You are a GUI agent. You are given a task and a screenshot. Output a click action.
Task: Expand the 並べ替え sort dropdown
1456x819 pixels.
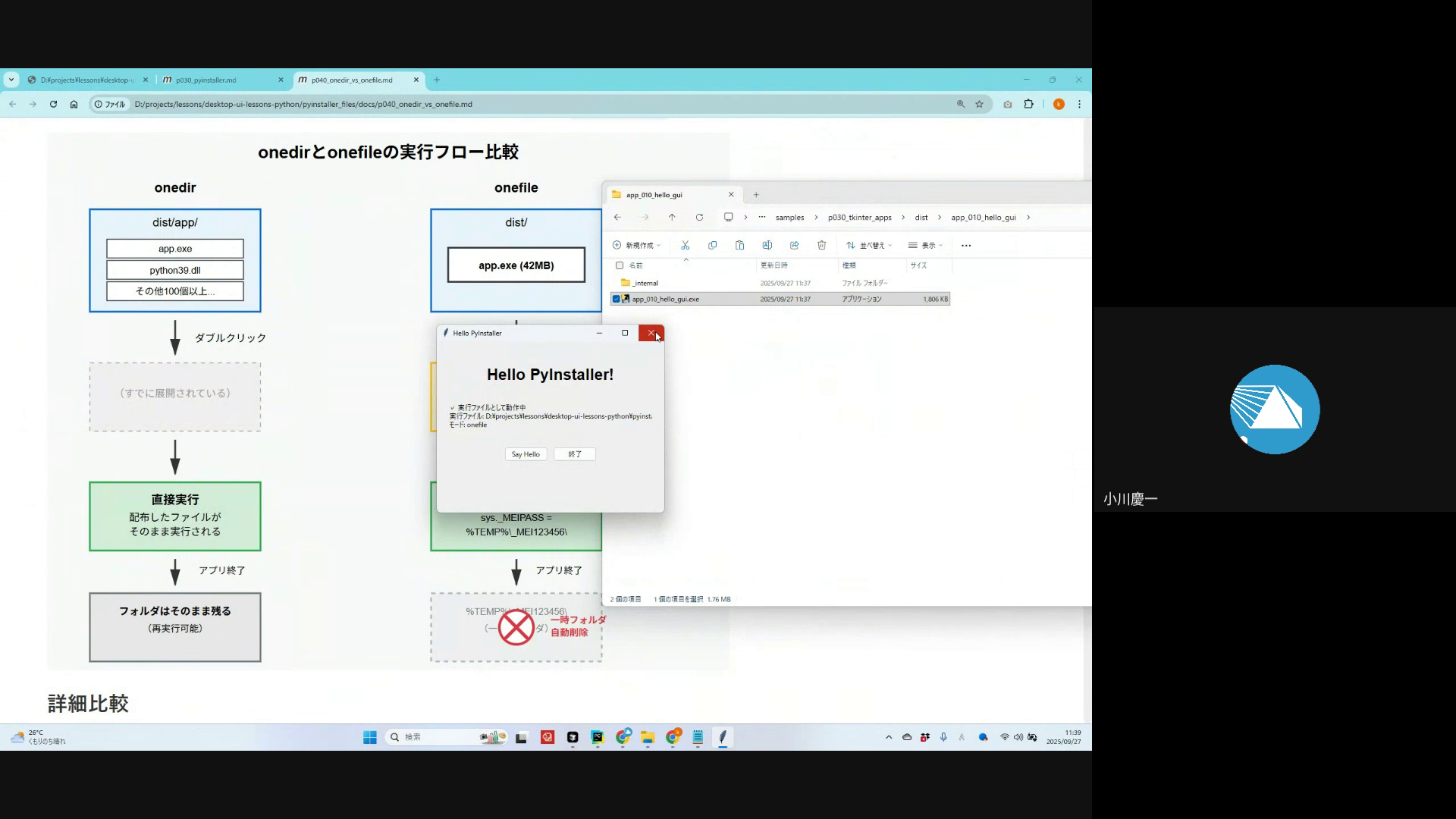coord(869,245)
